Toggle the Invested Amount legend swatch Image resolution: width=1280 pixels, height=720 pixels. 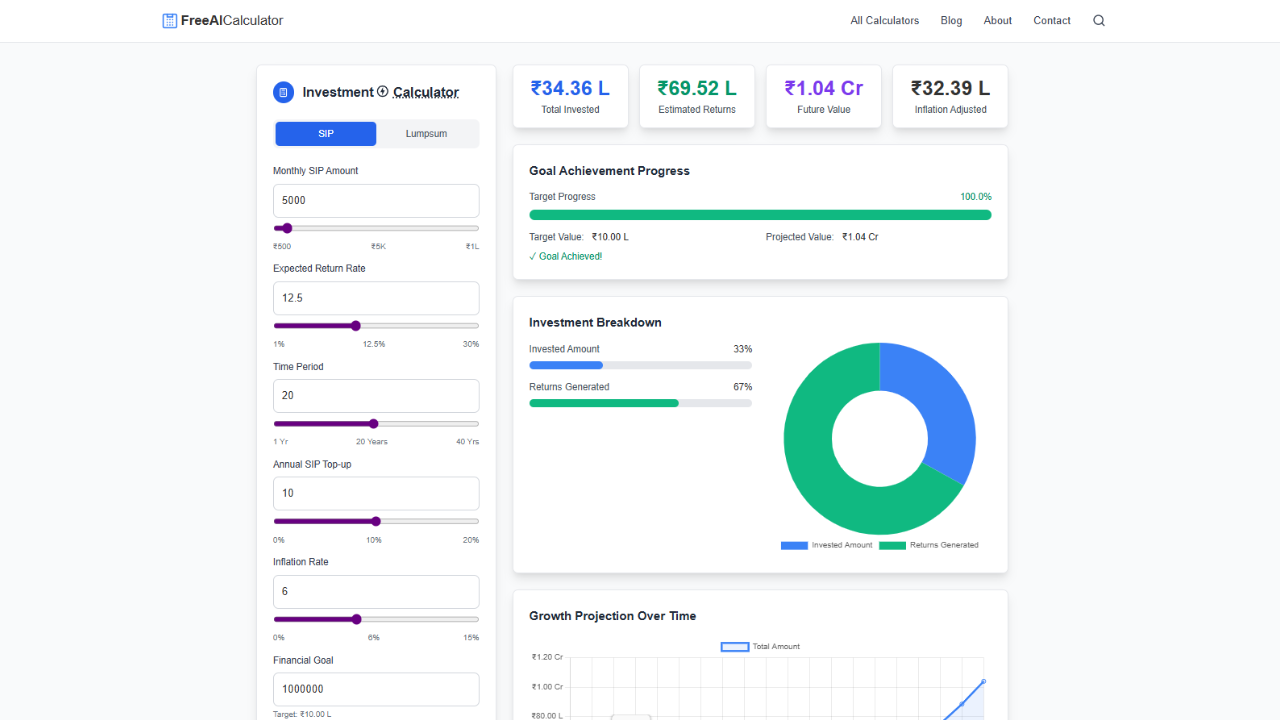tap(794, 545)
